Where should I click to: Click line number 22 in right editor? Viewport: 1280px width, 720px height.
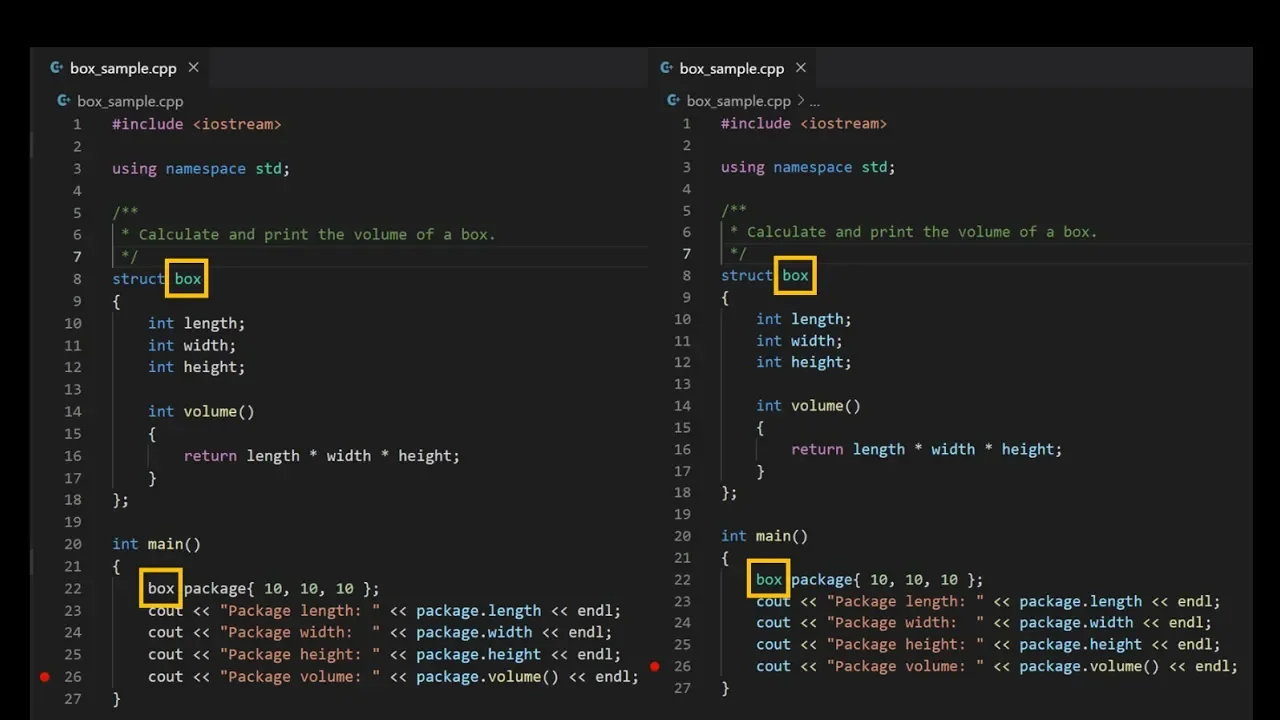click(x=682, y=579)
